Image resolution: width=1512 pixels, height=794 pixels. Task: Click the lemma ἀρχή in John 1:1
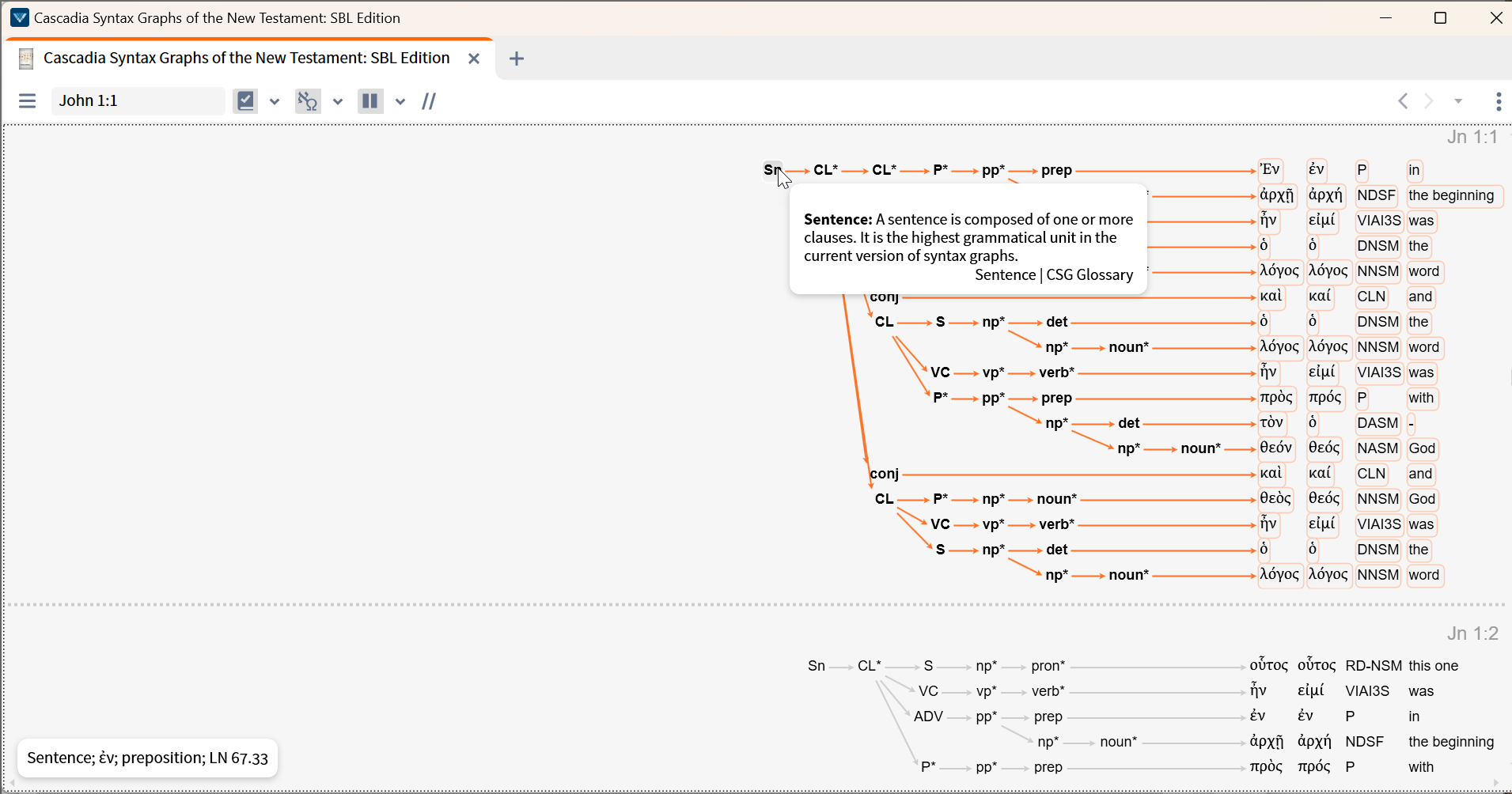[x=1326, y=195]
